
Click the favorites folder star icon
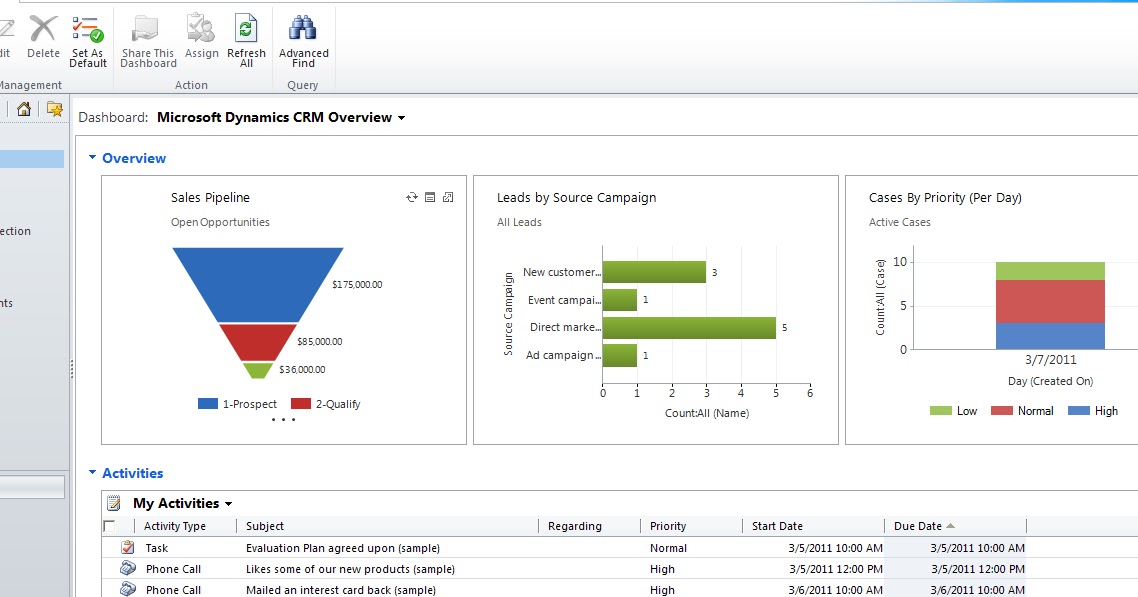[x=54, y=109]
